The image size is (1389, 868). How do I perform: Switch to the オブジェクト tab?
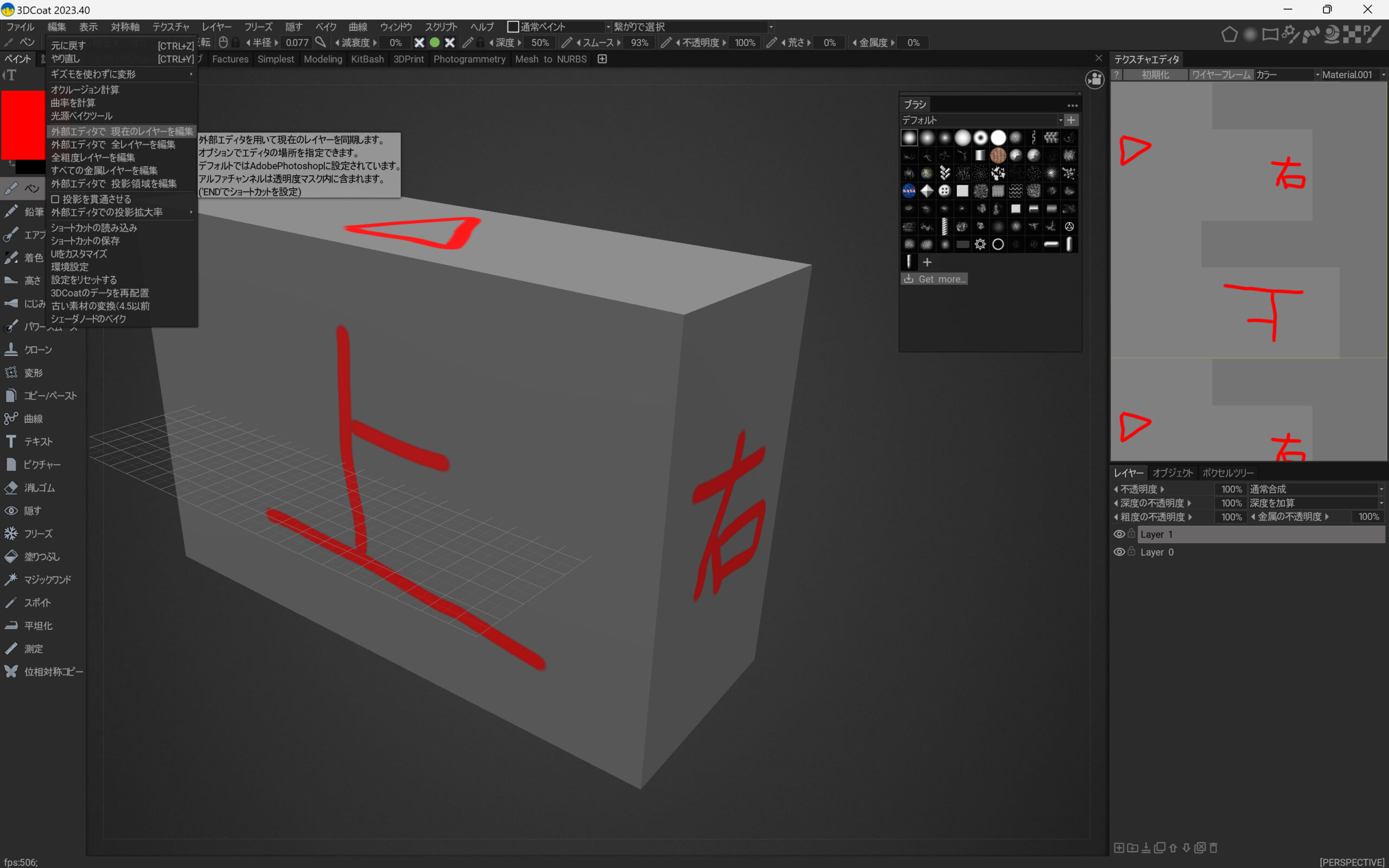click(1172, 473)
